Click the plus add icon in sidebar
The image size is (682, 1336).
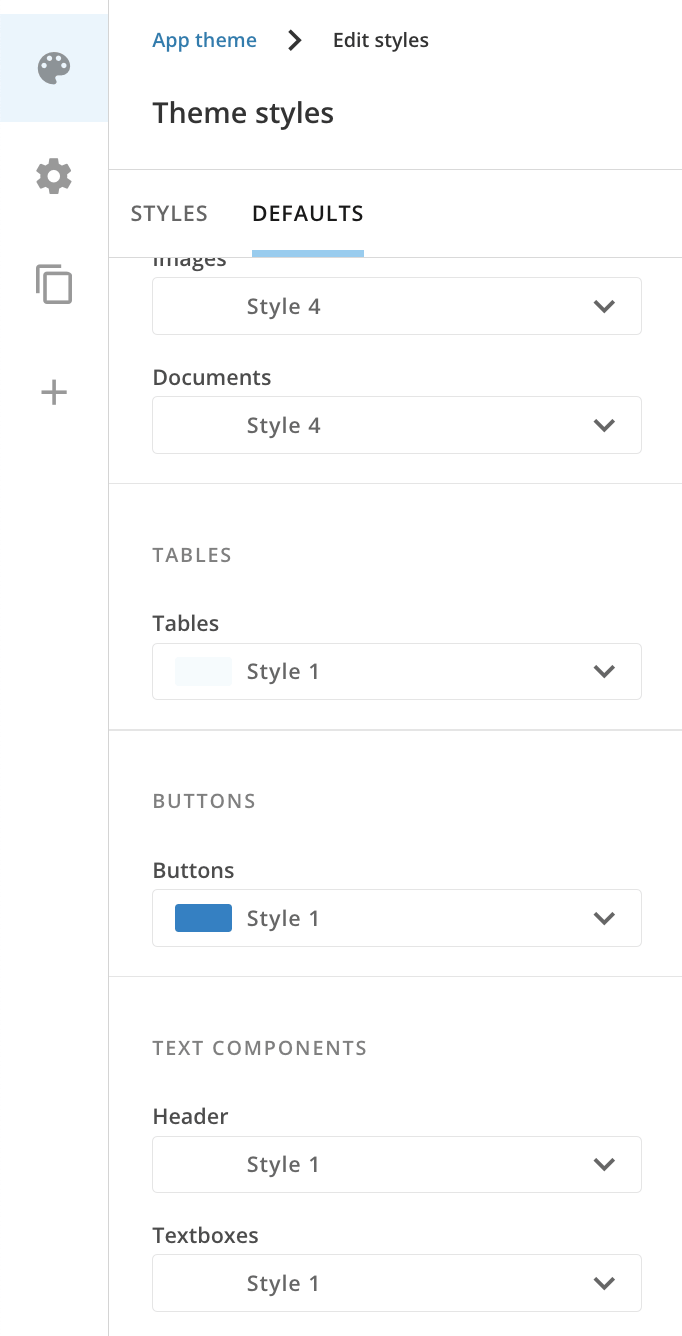click(54, 392)
